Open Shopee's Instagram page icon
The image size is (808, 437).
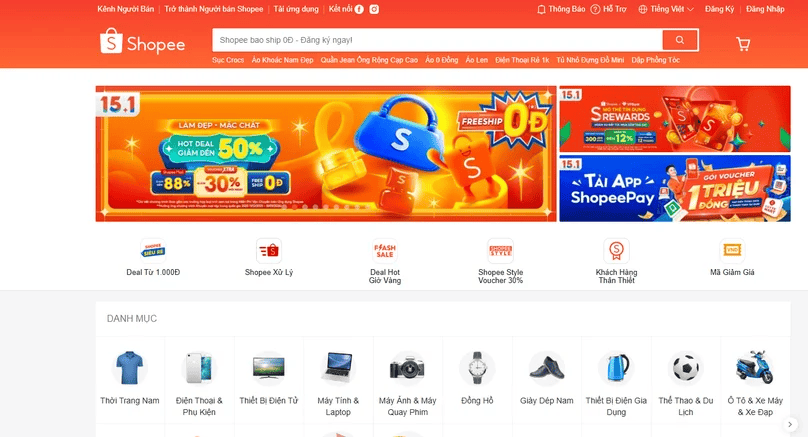[x=374, y=9]
